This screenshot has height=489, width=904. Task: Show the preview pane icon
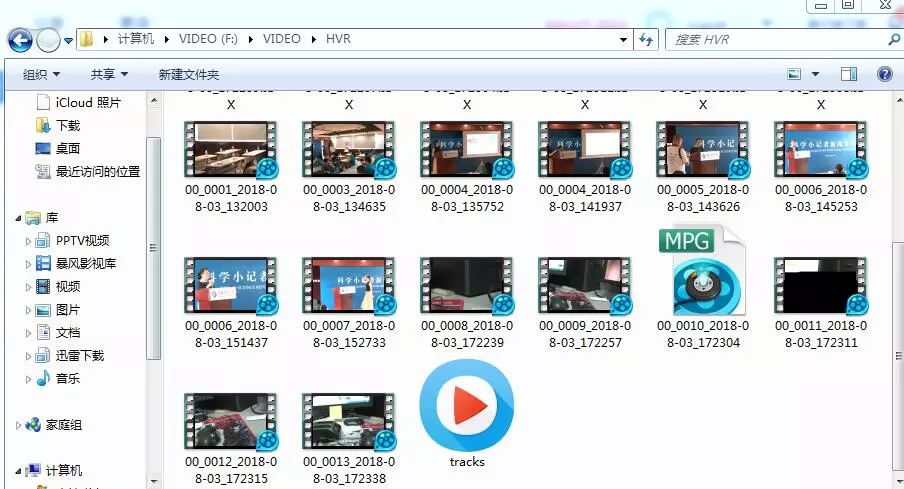point(849,74)
